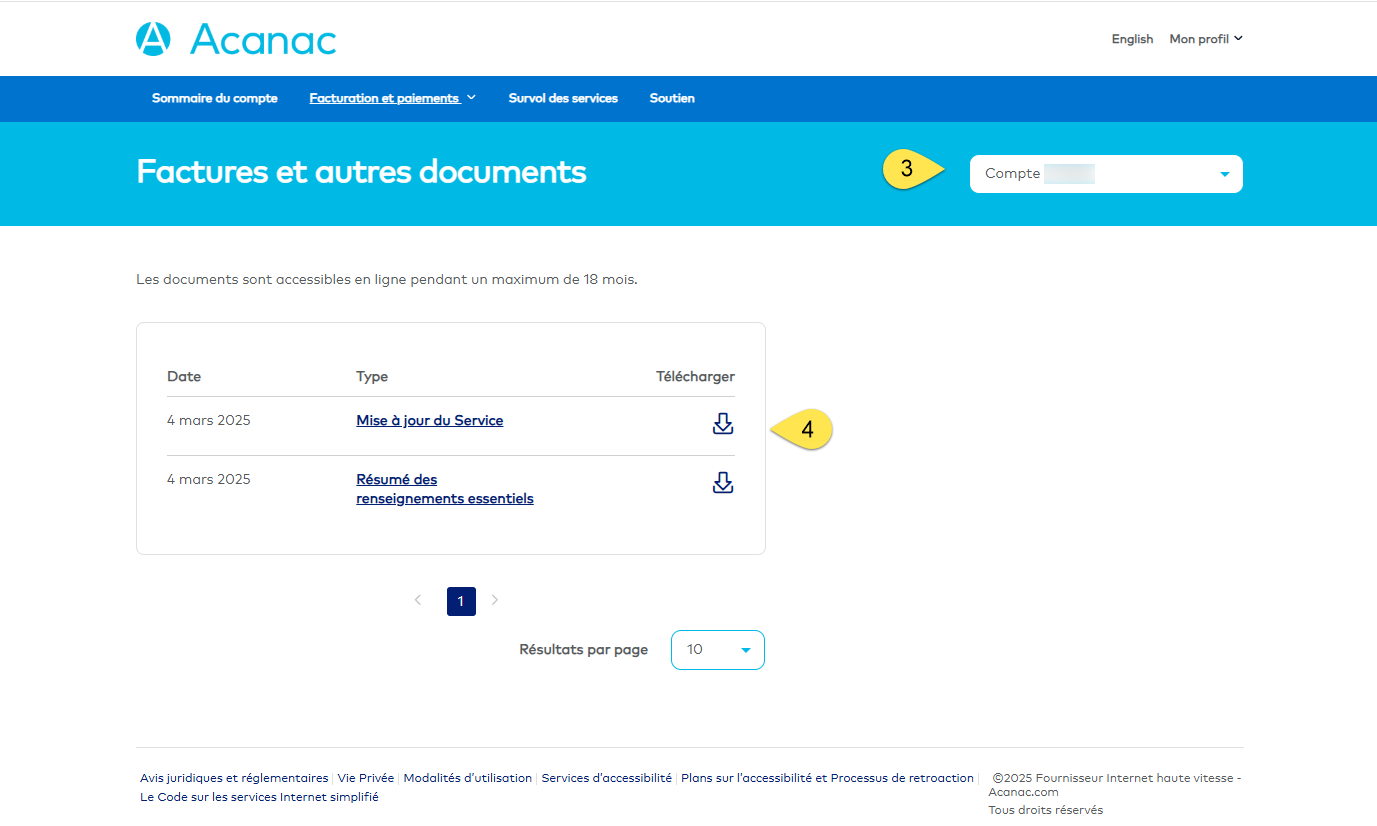The width and height of the screenshot is (1377, 826).
Task: Go to Survol des services
Action: pos(563,98)
